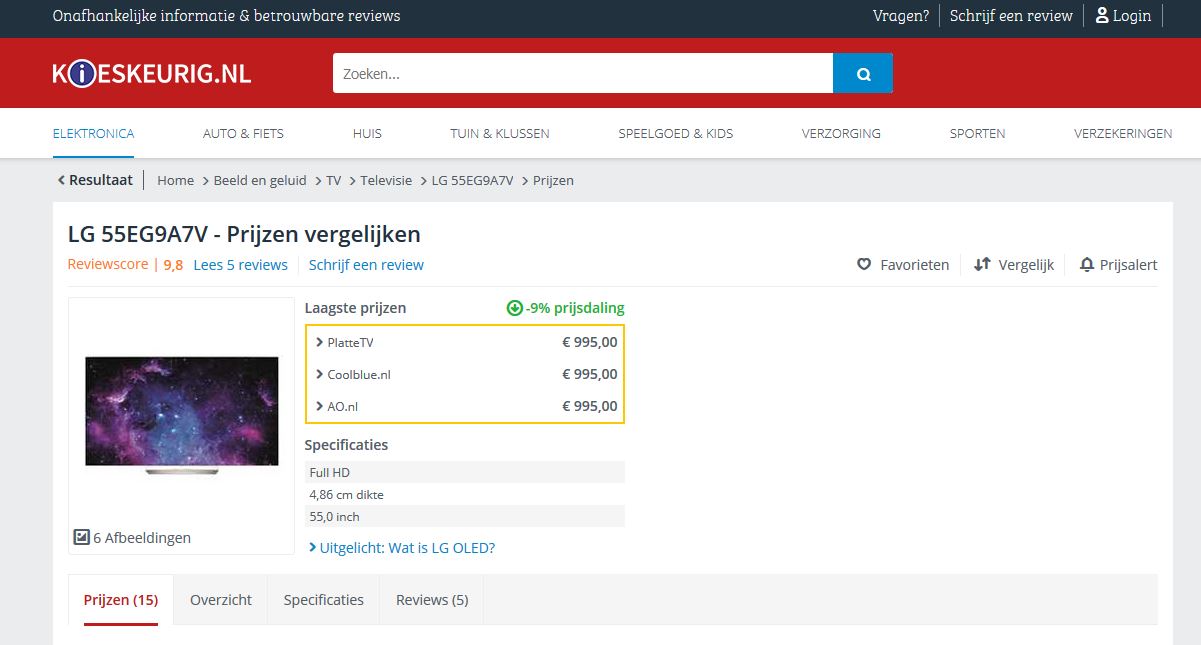Expand the PlatteTV price row
The image size is (1201, 645).
click(465, 342)
